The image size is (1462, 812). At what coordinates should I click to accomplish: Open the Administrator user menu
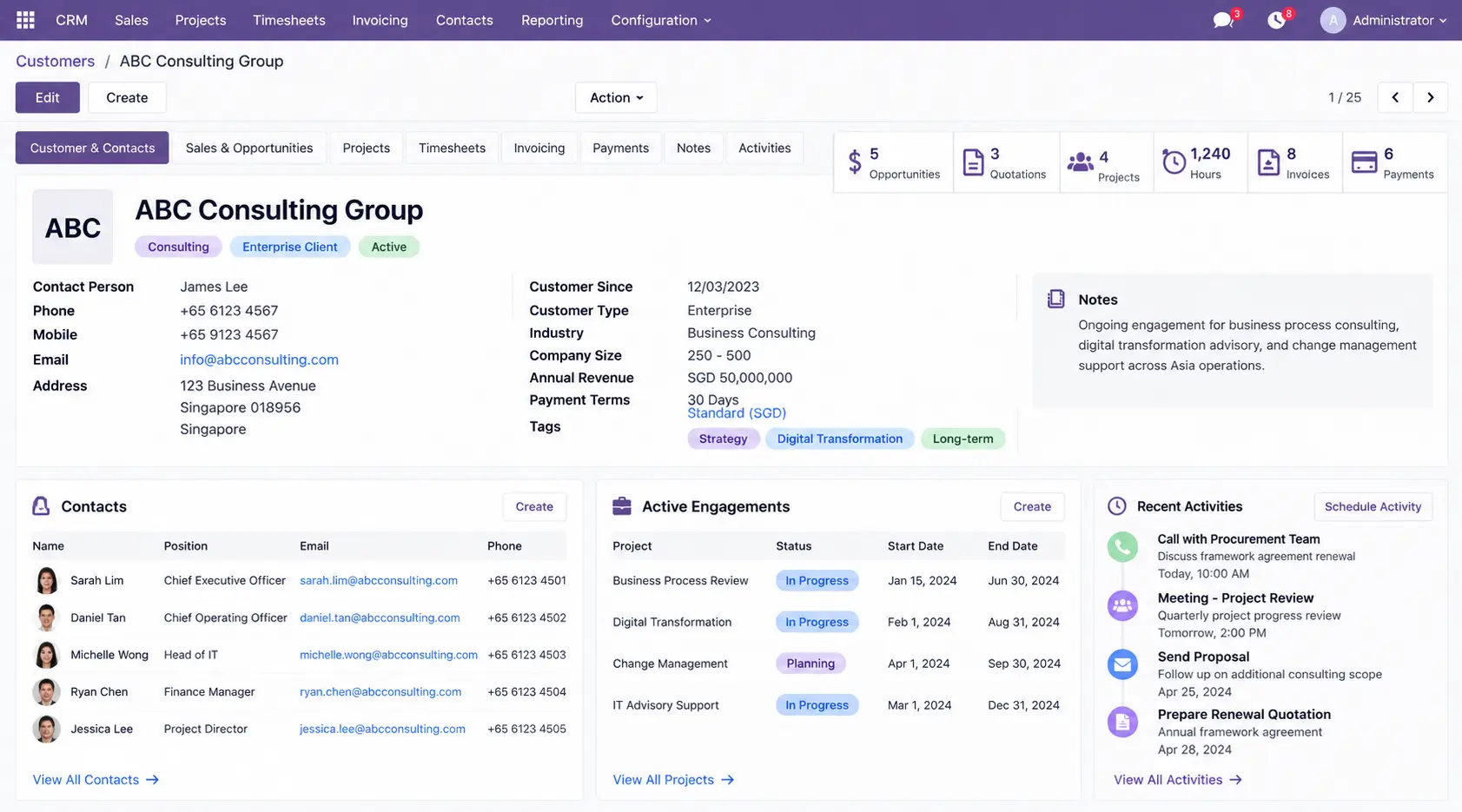[1399, 20]
